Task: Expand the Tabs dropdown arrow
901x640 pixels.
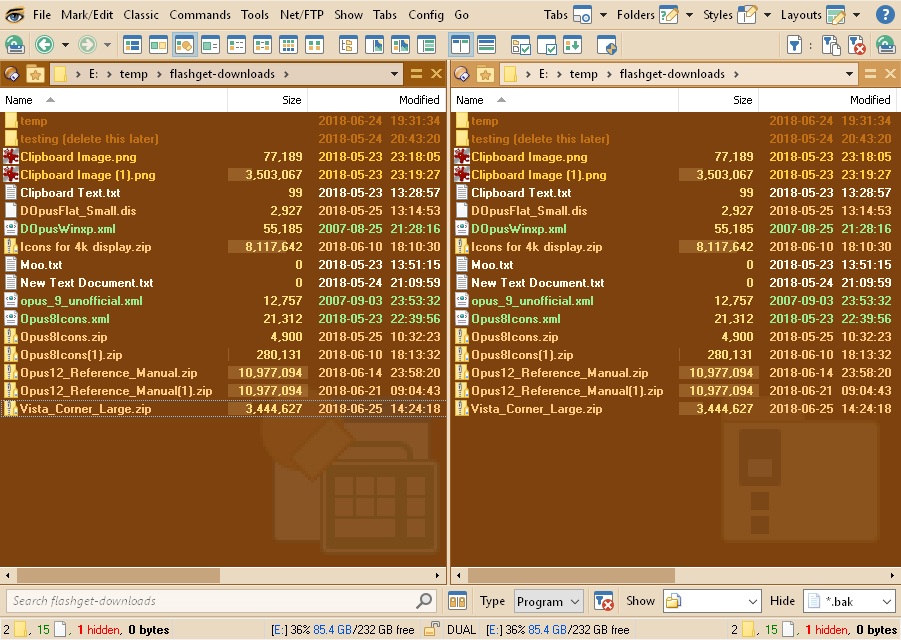Action: 603,15
